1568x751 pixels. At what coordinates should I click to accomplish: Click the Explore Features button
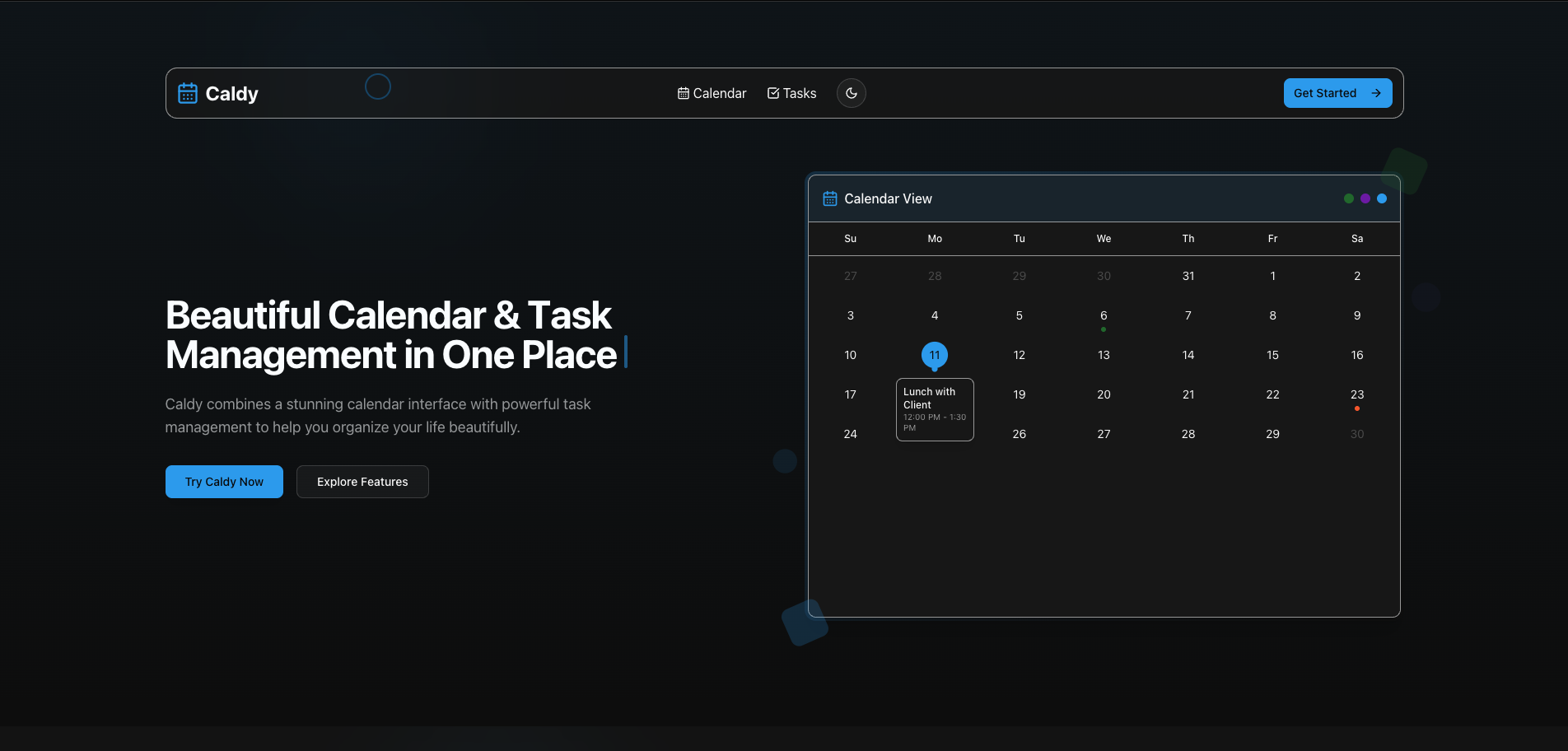point(362,482)
